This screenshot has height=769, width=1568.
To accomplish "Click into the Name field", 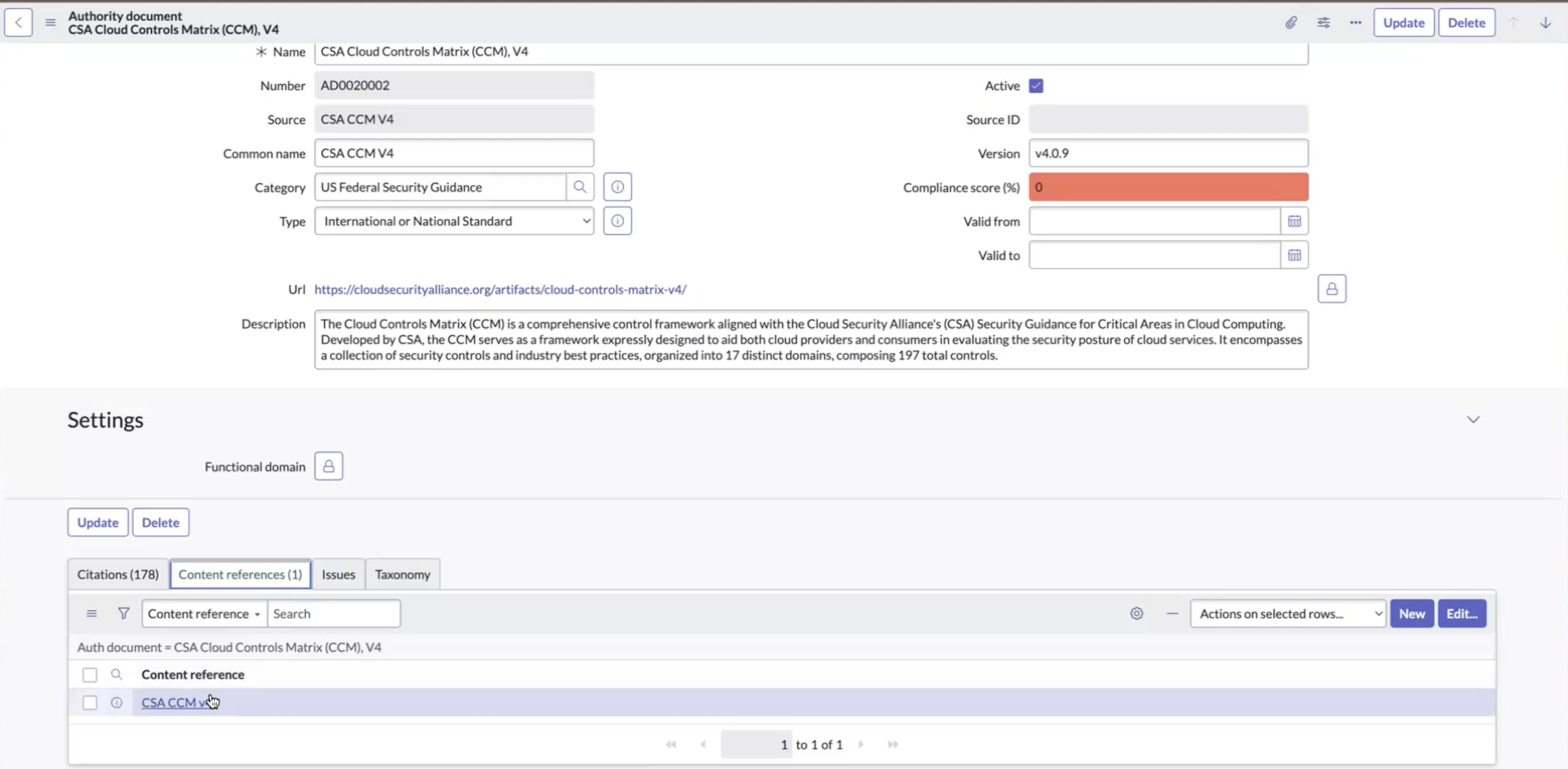I will 811,52.
